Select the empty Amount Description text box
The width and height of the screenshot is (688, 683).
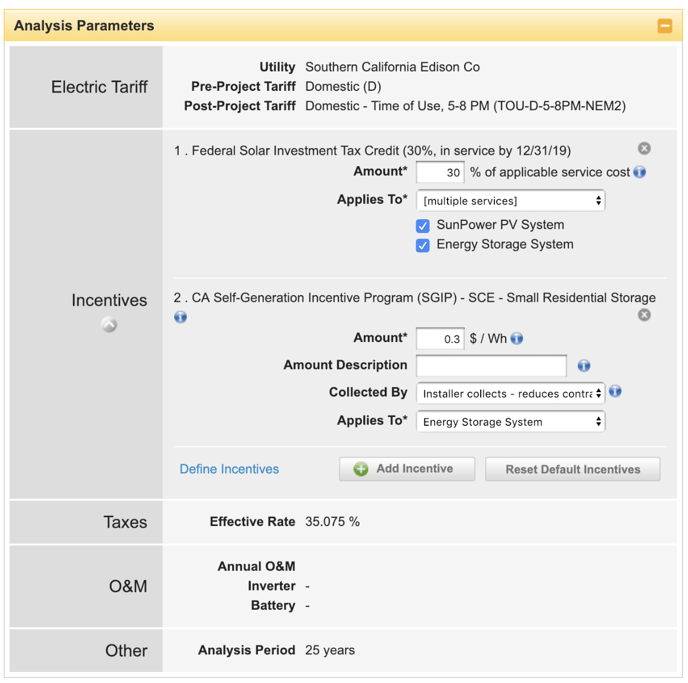click(x=491, y=366)
